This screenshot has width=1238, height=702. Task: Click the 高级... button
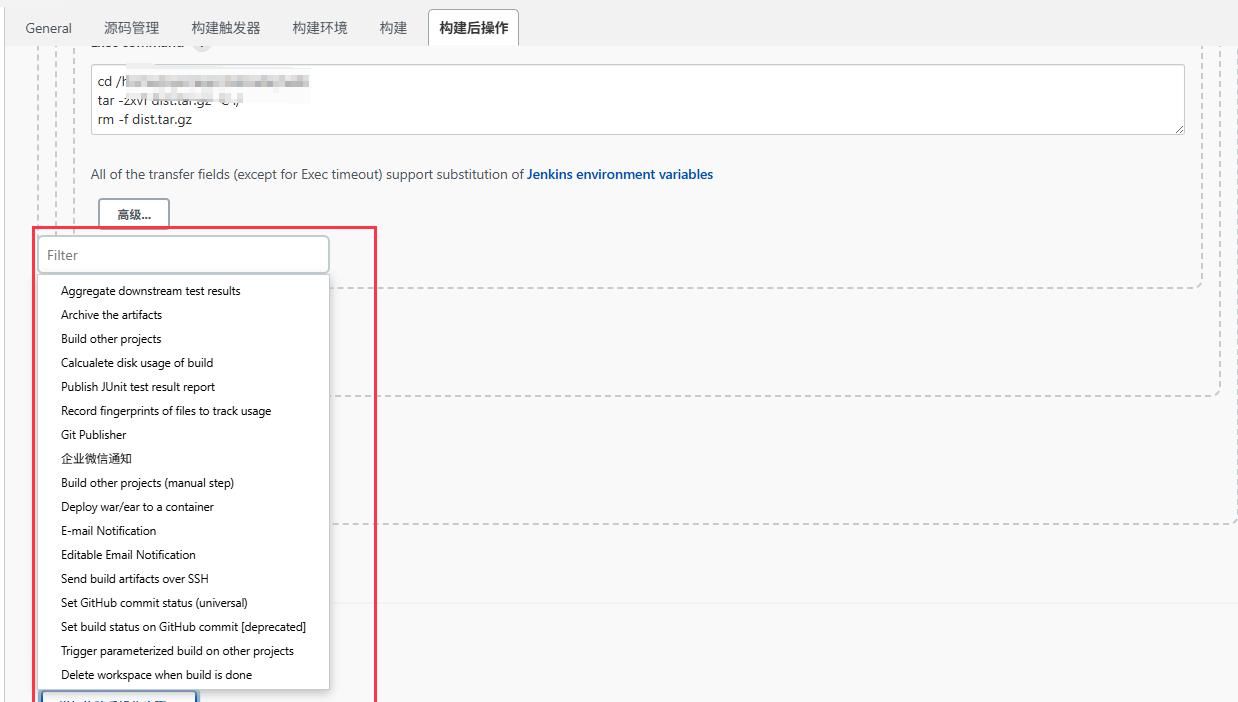coord(133,213)
